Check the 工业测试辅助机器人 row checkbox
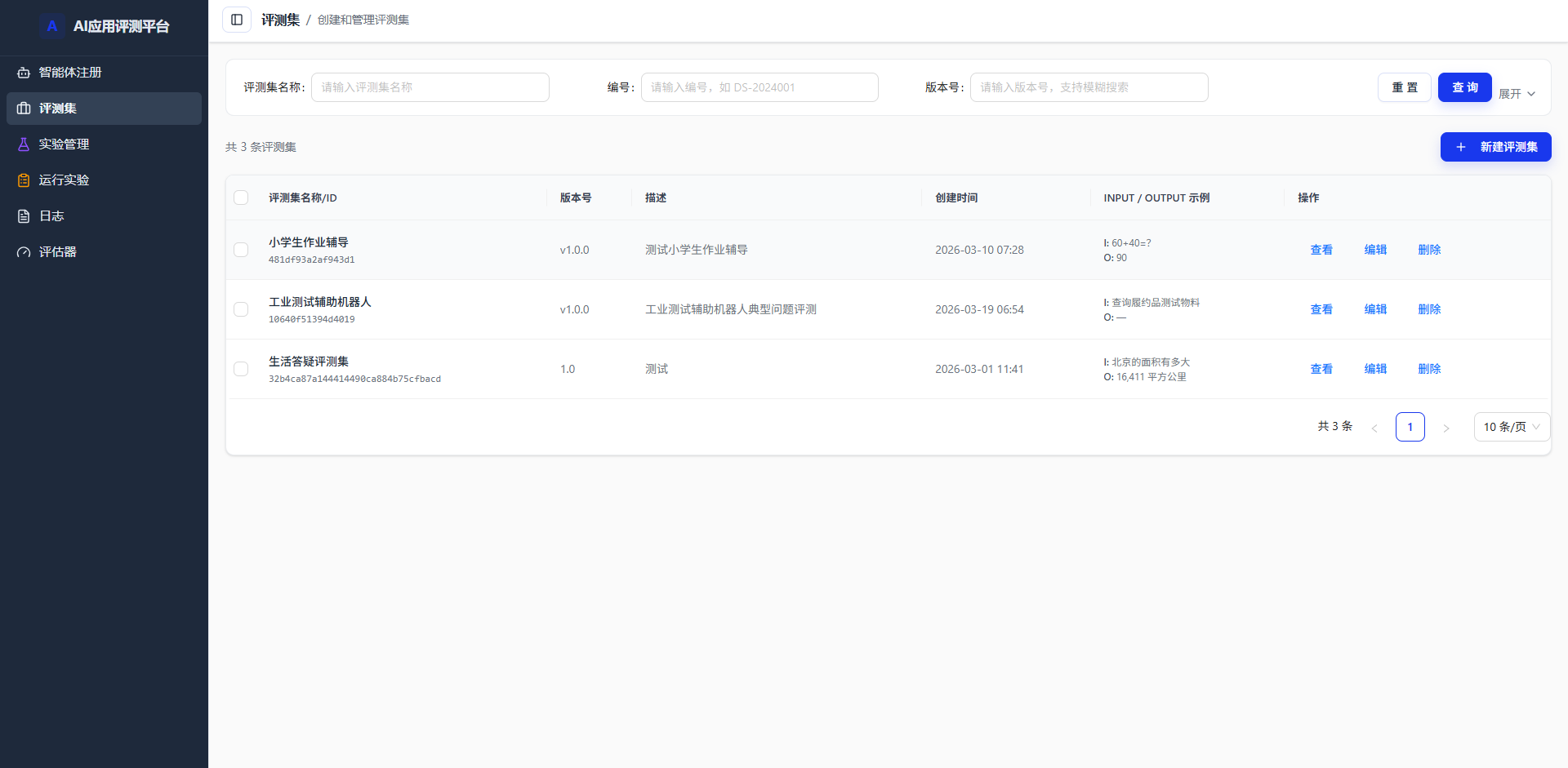The image size is (1568, 768). click(241, 309)
